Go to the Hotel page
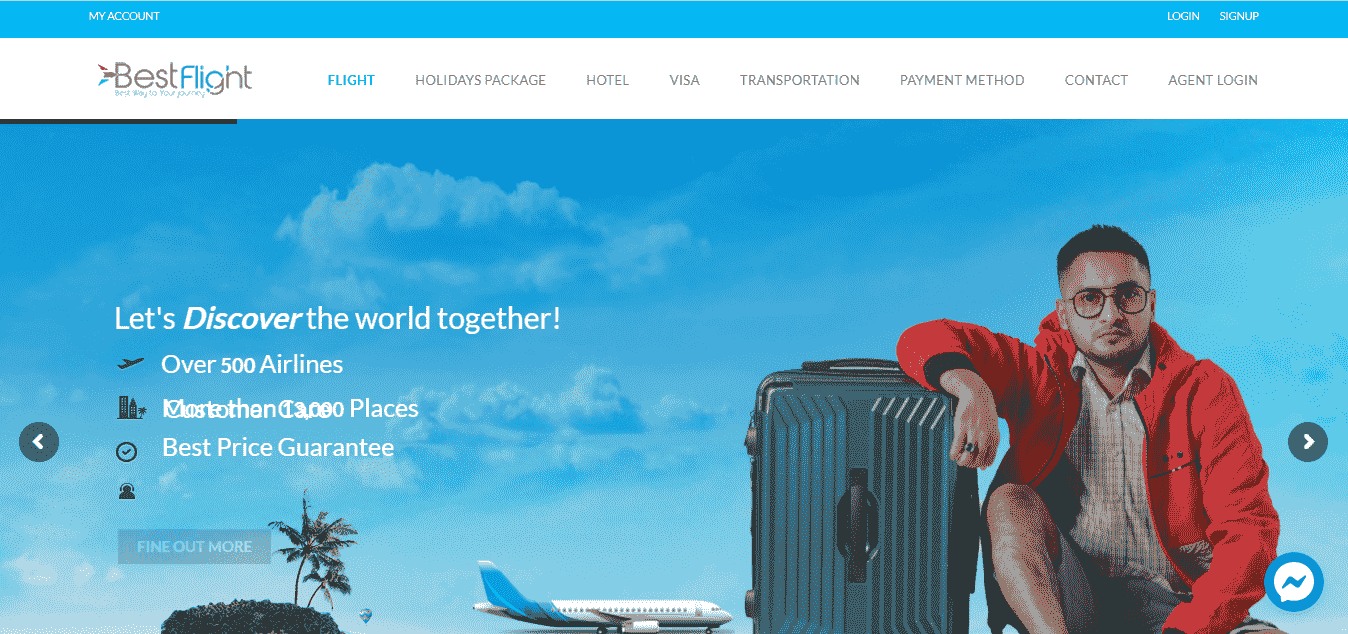 click(608, 80)
